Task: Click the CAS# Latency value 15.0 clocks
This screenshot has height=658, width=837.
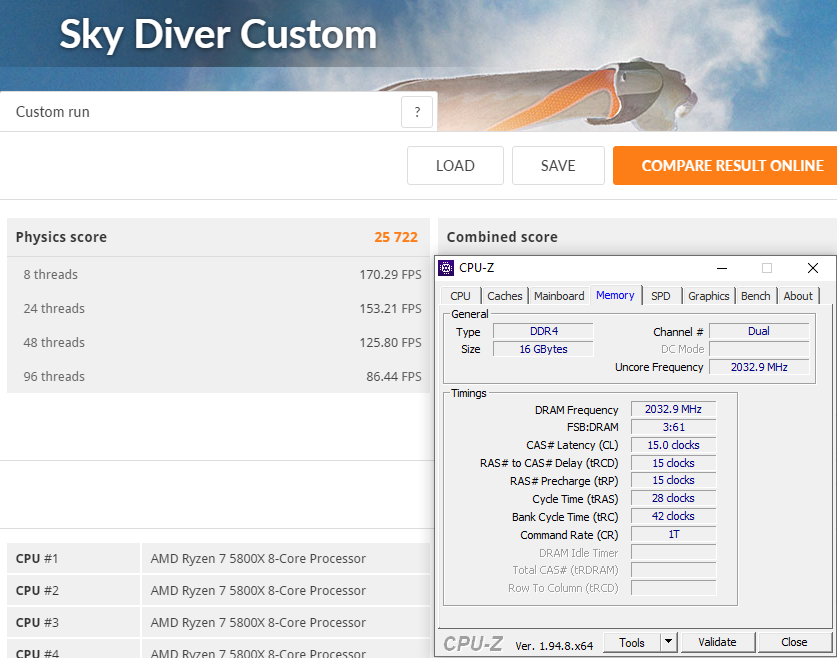Action: coord(673,445)
